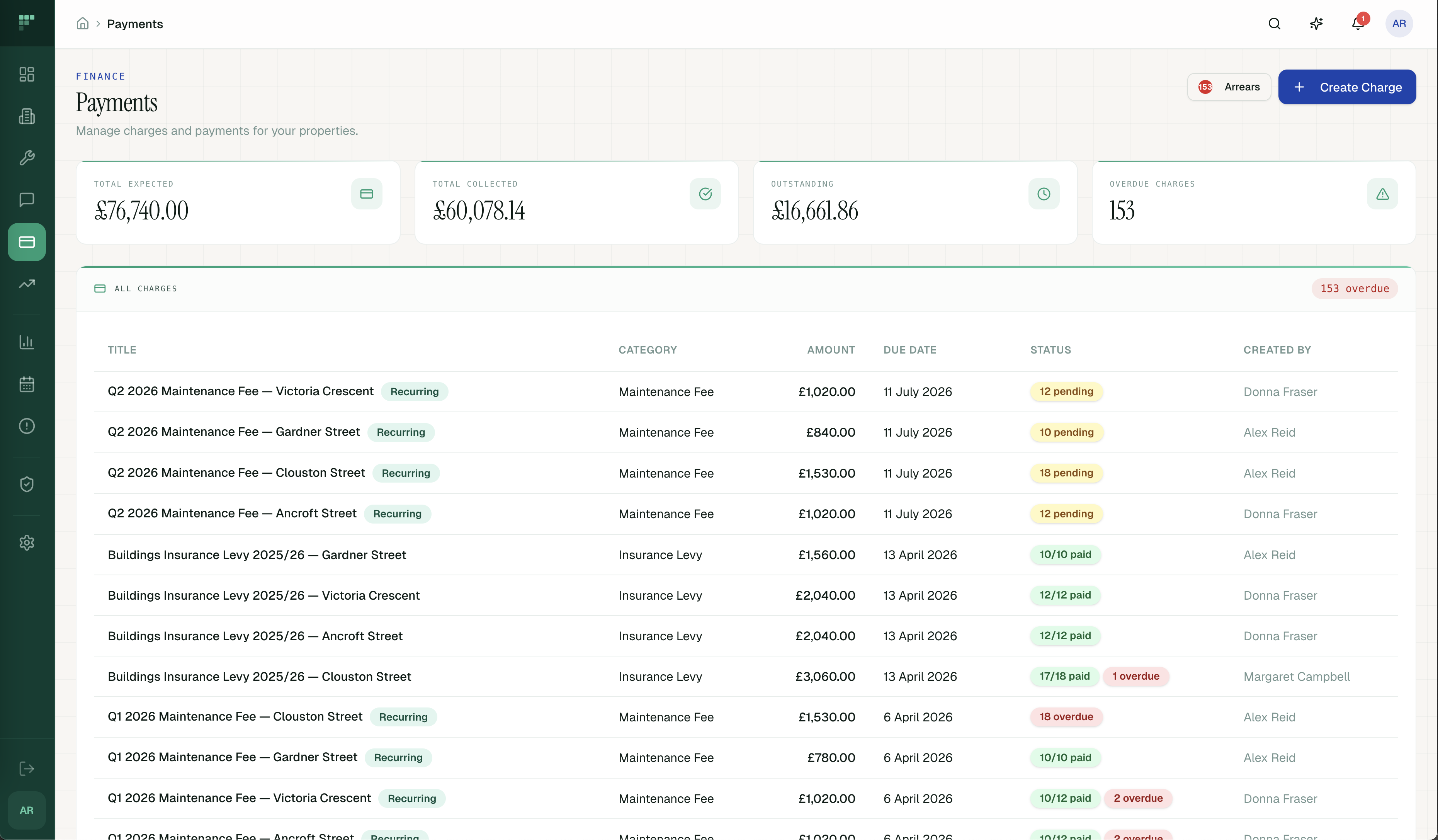The image size is (1438, 840).
Task: Select the building/properties icon in sidebar
Action: (x=26, y=116)
